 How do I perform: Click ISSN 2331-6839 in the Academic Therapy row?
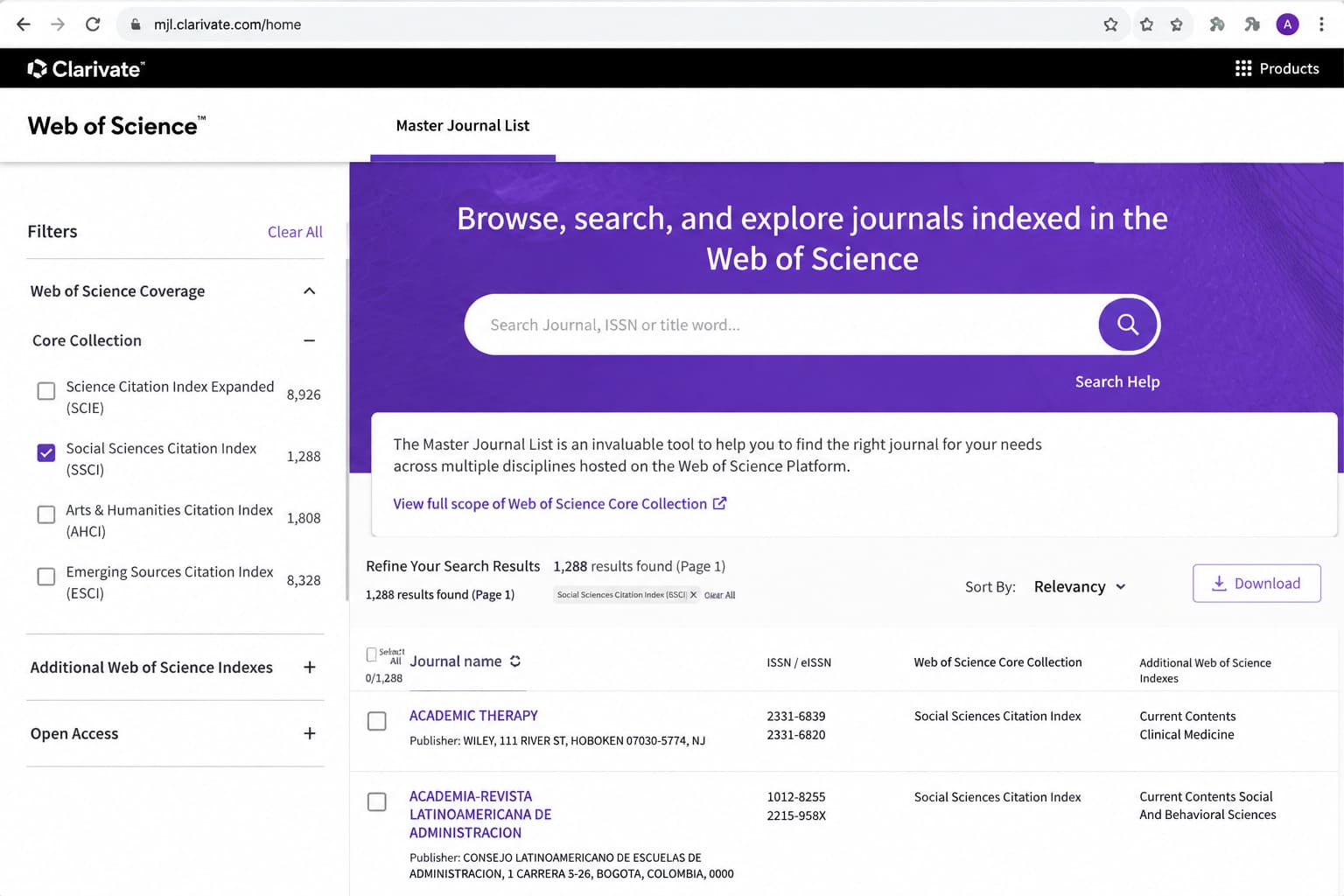coord(796,717)
